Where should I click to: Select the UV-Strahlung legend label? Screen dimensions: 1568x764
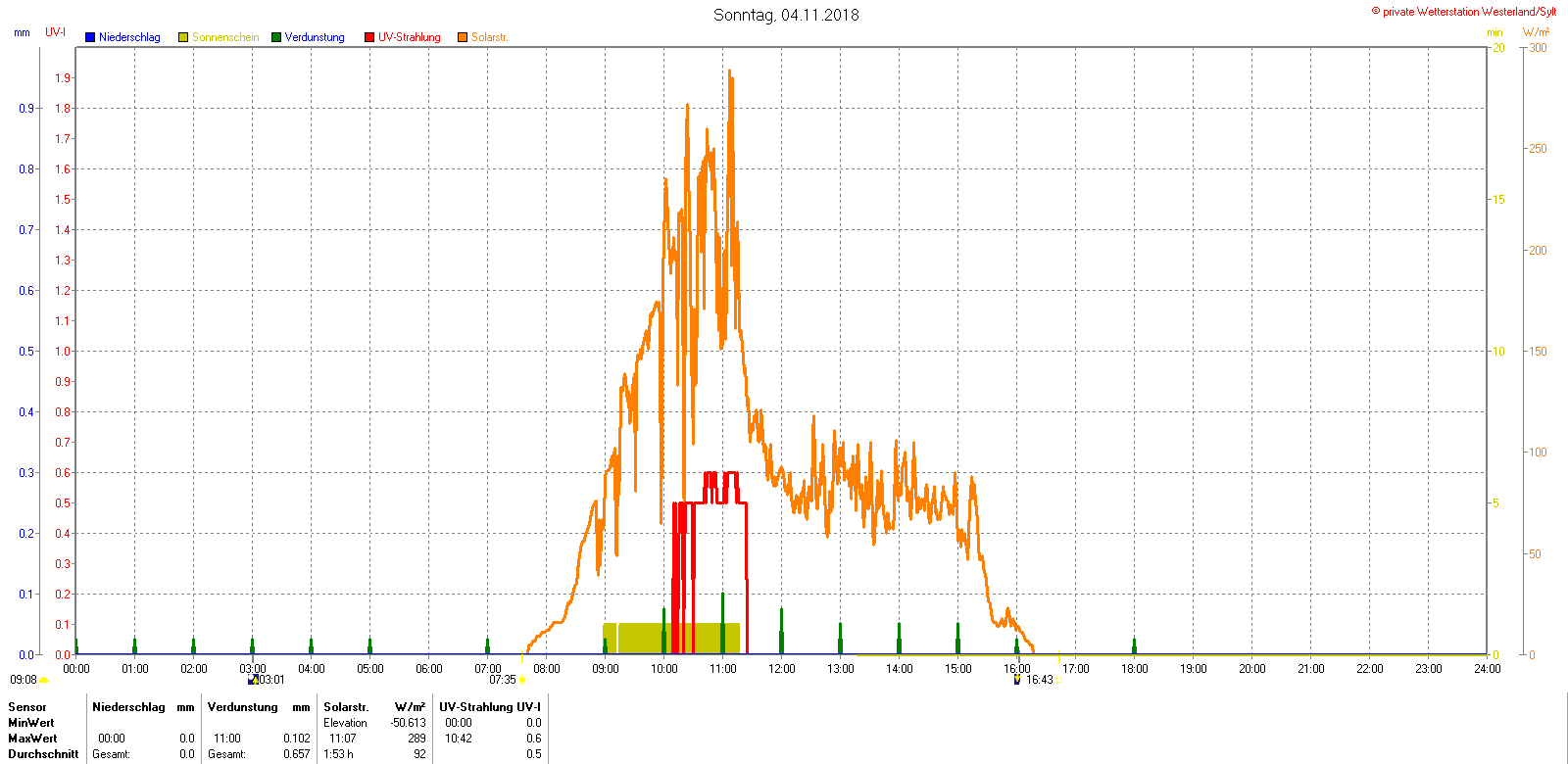pyautogui.click(x=410, y=37)
